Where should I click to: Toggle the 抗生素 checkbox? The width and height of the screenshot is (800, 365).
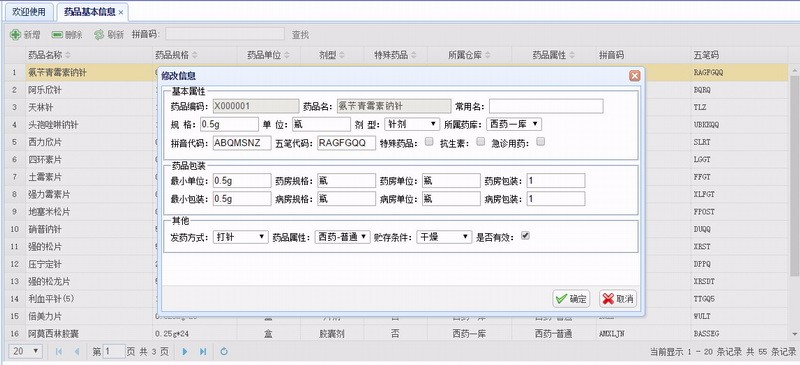(x=480, y=141)
